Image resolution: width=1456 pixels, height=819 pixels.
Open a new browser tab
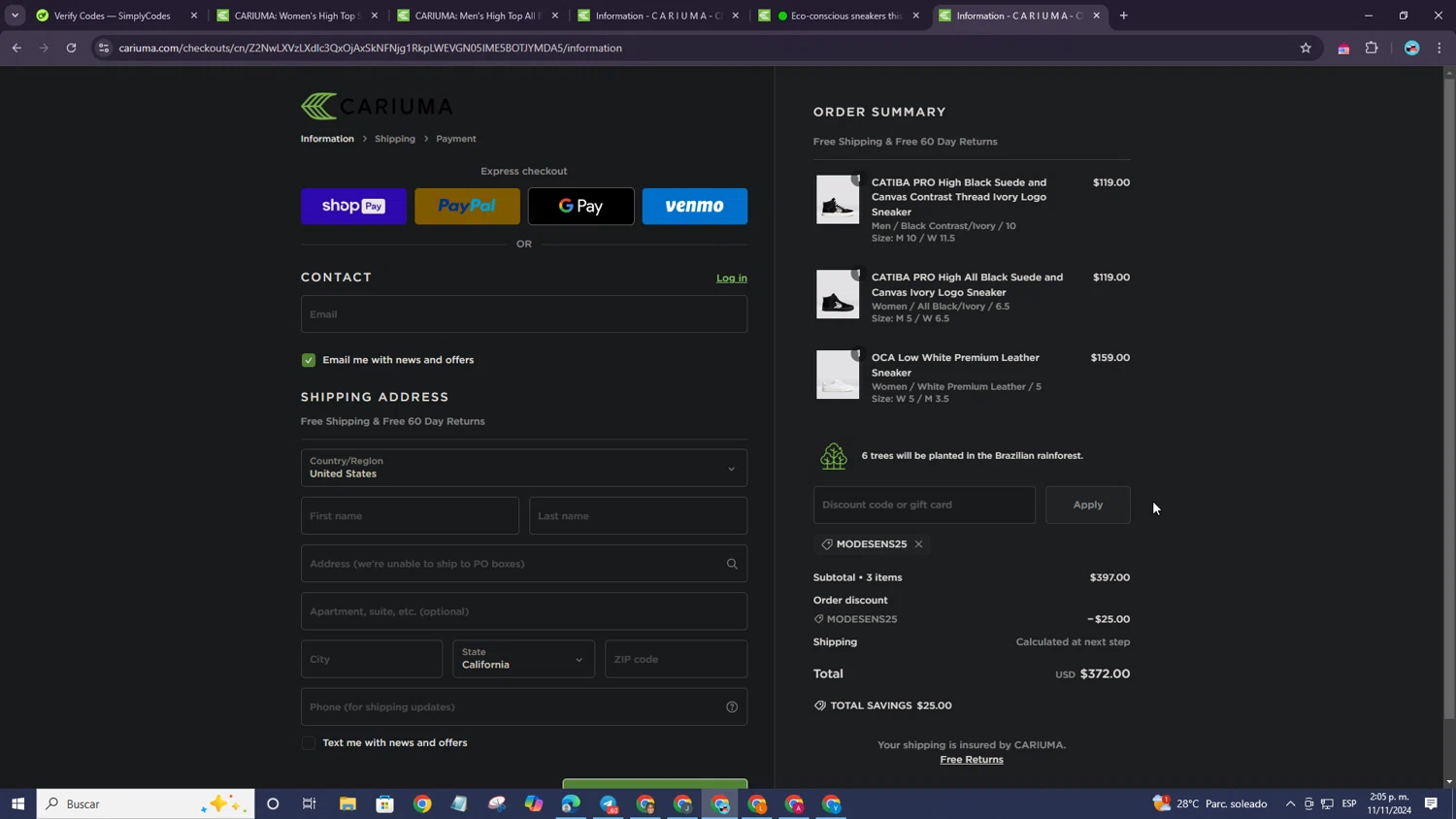pyautogui.click(x=1124, y=16)
